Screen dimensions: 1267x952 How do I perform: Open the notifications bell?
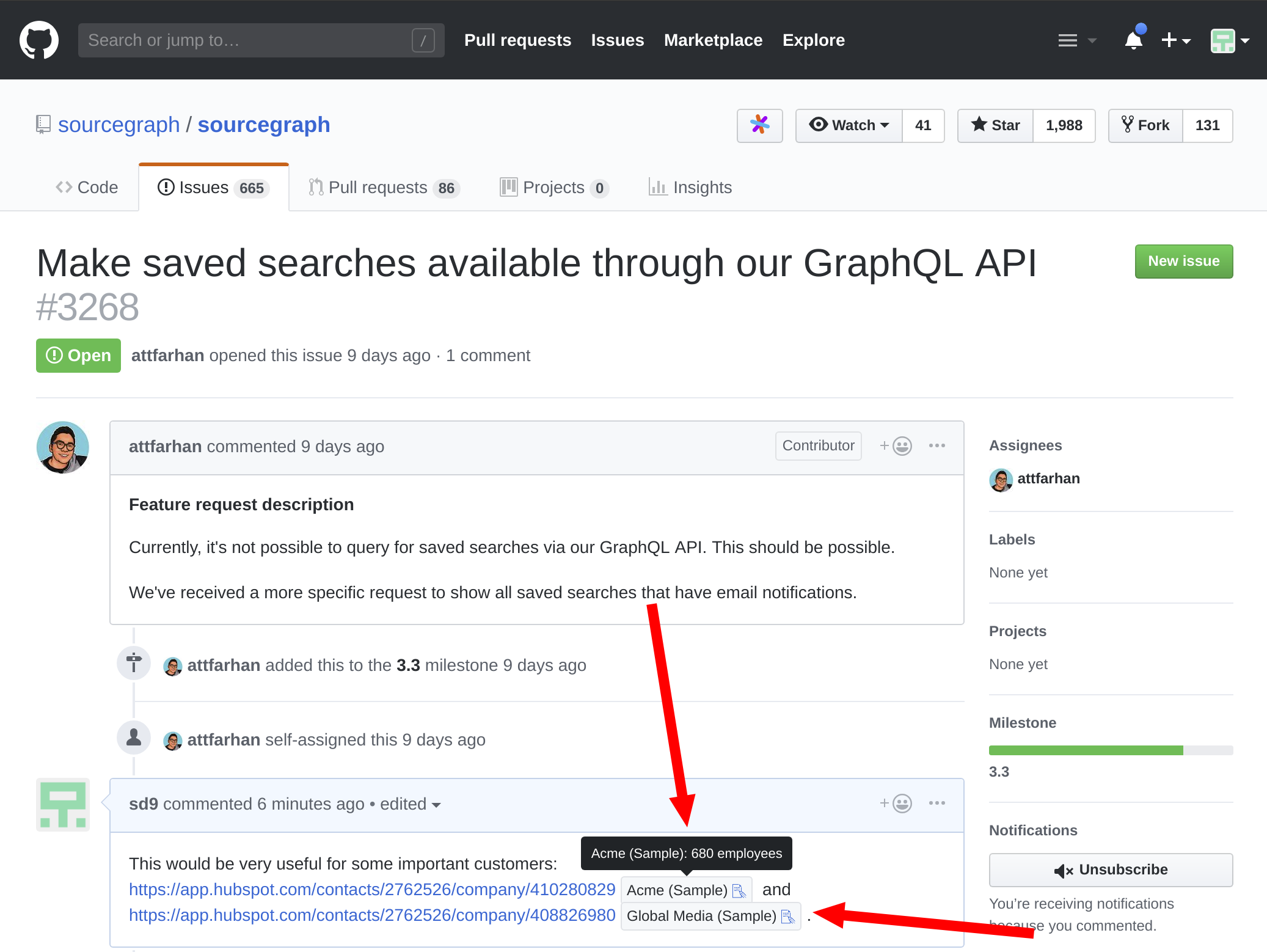tap(1134, 40)
